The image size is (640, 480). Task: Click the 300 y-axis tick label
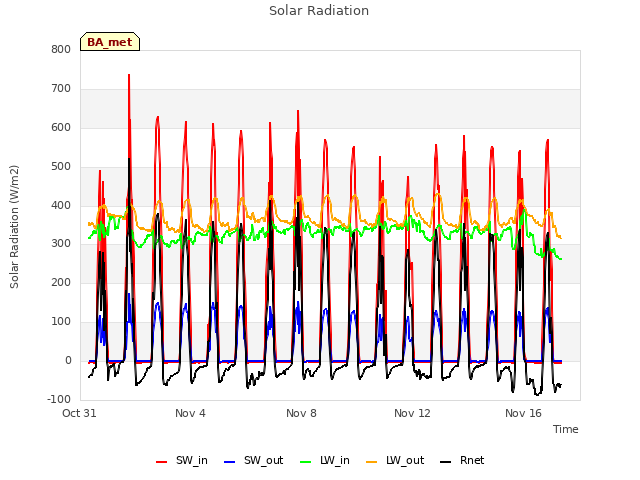pyautogui.click(x=61, y=244)
